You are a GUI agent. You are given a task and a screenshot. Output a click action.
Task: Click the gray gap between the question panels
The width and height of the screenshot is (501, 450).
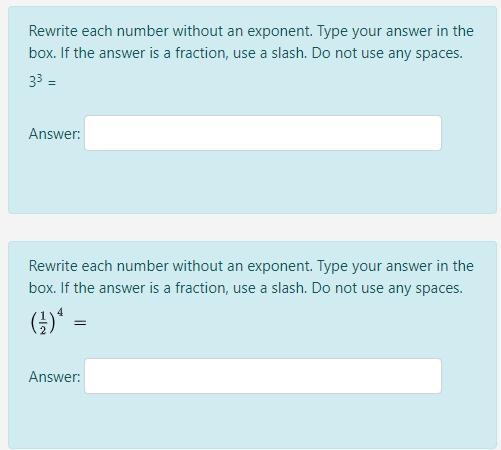click(250, 227)
